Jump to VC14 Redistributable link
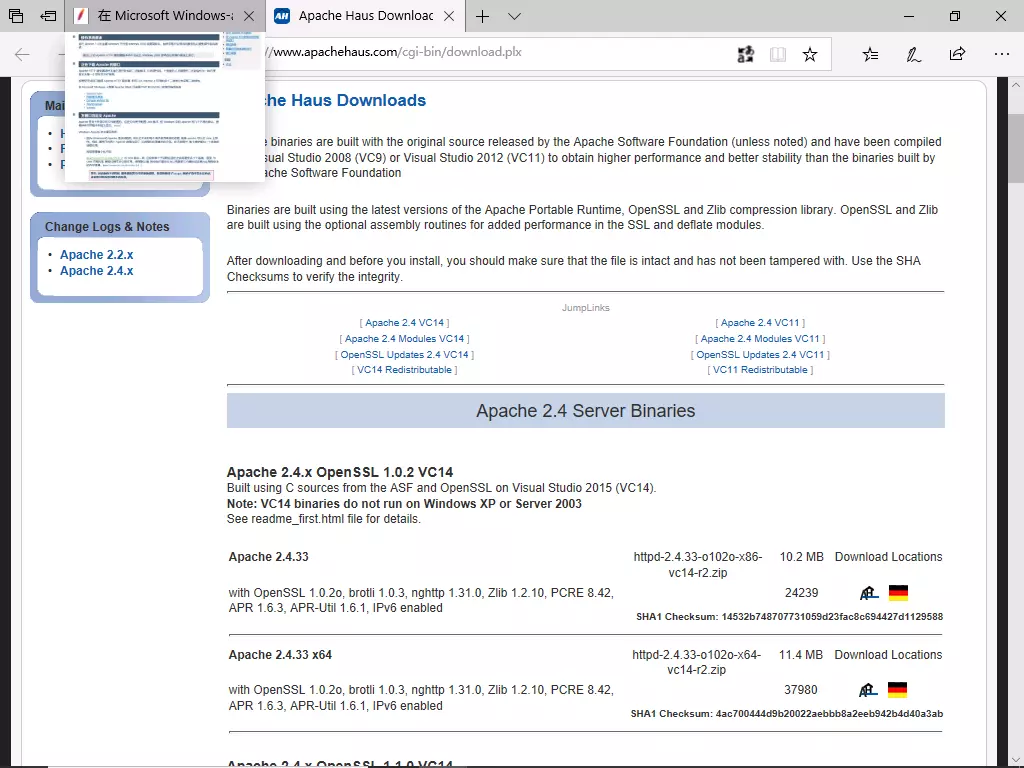The image size is (1024, 768). [x=404, y=370]
